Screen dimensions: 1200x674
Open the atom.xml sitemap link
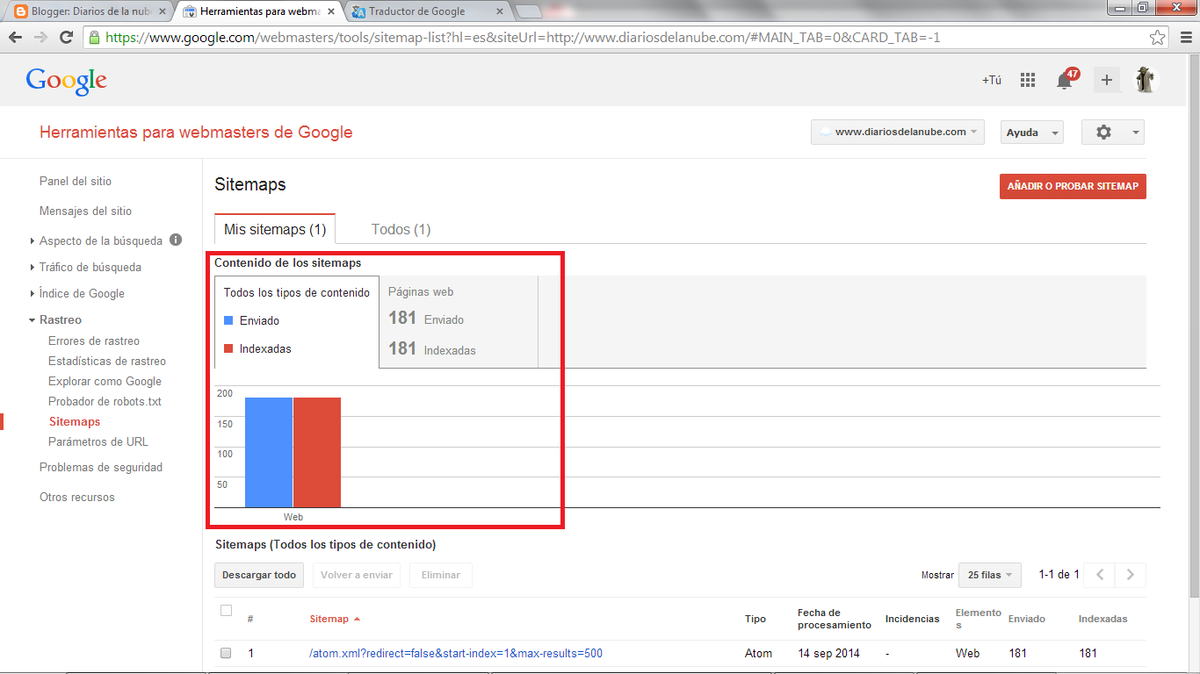[456, 653]
